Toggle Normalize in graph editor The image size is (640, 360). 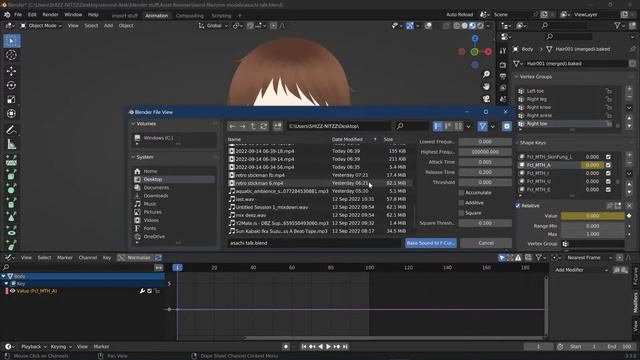135,258
